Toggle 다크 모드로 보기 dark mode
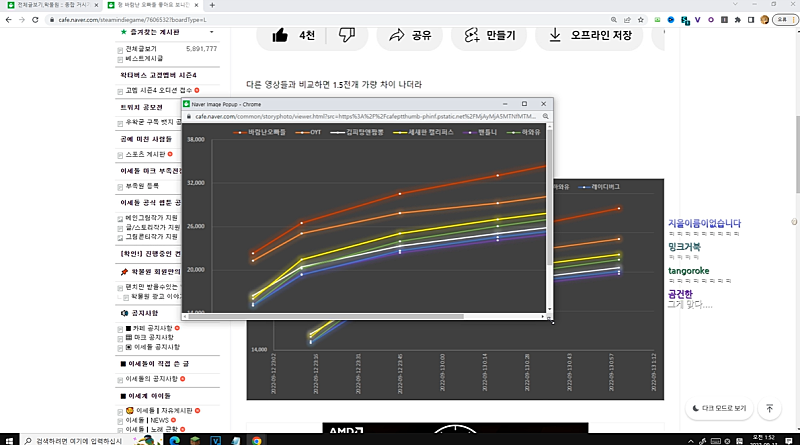Screen dimensions: 800x445 (x=719, y=408)
